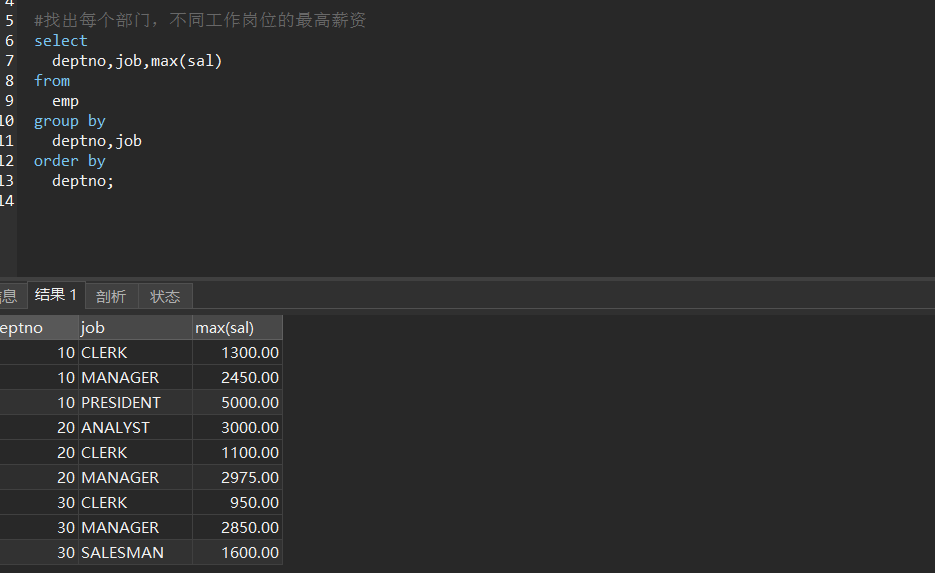Viewport: 935px width, 573px height.
Task: Place cursor on the select keyword
Action: [61, 41]
